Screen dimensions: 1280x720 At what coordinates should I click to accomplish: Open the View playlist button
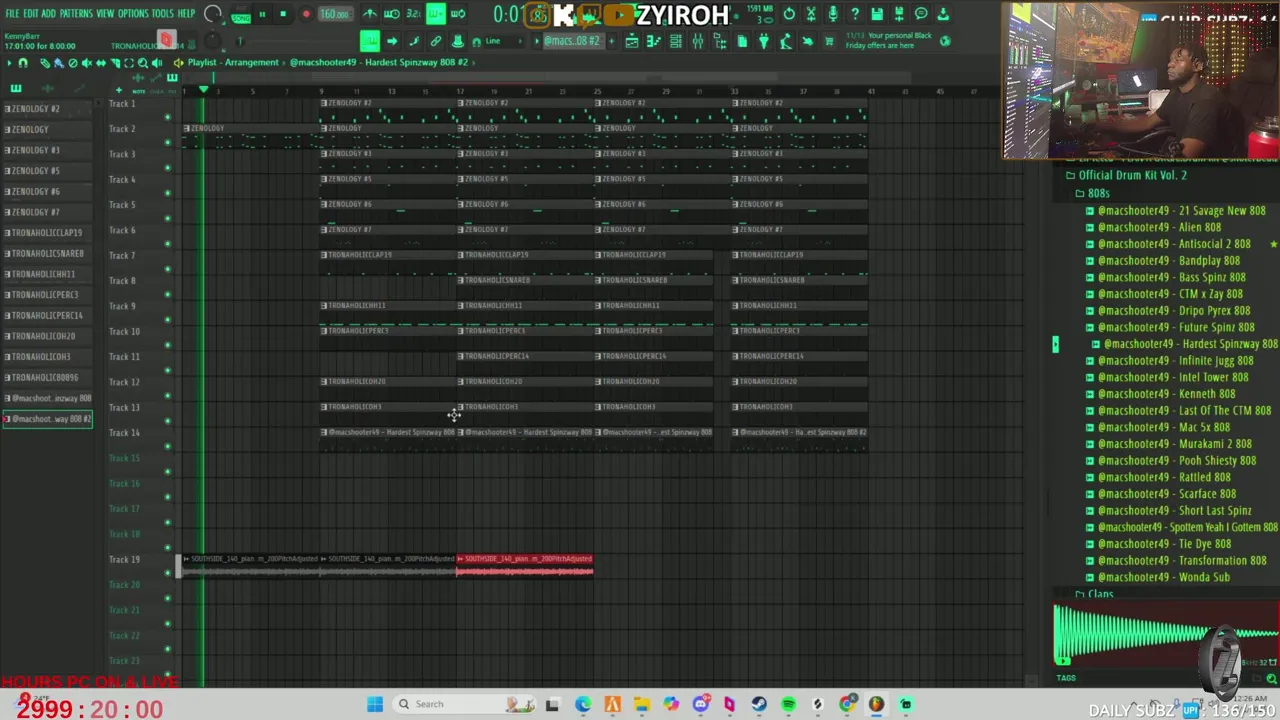632,41
